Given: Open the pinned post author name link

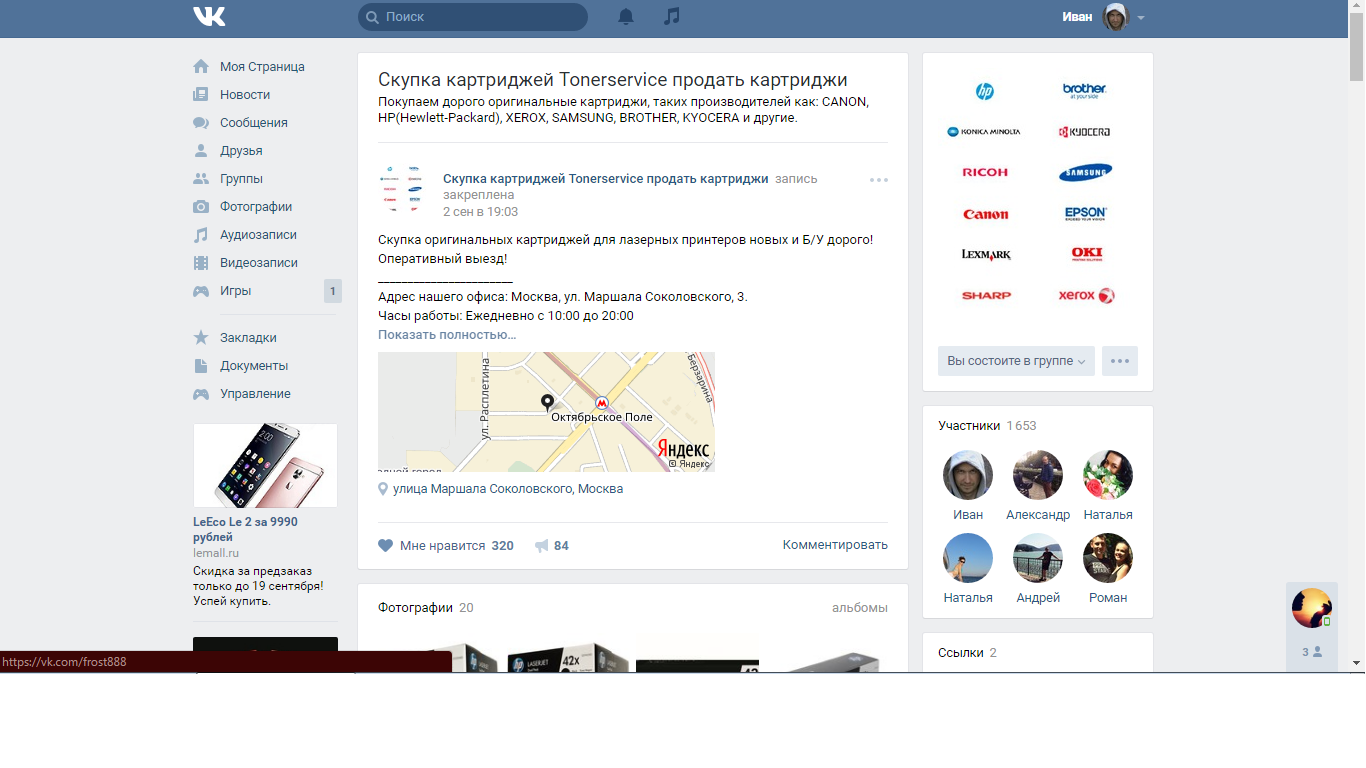Looking at the screenshot, I should click(606, 178).
